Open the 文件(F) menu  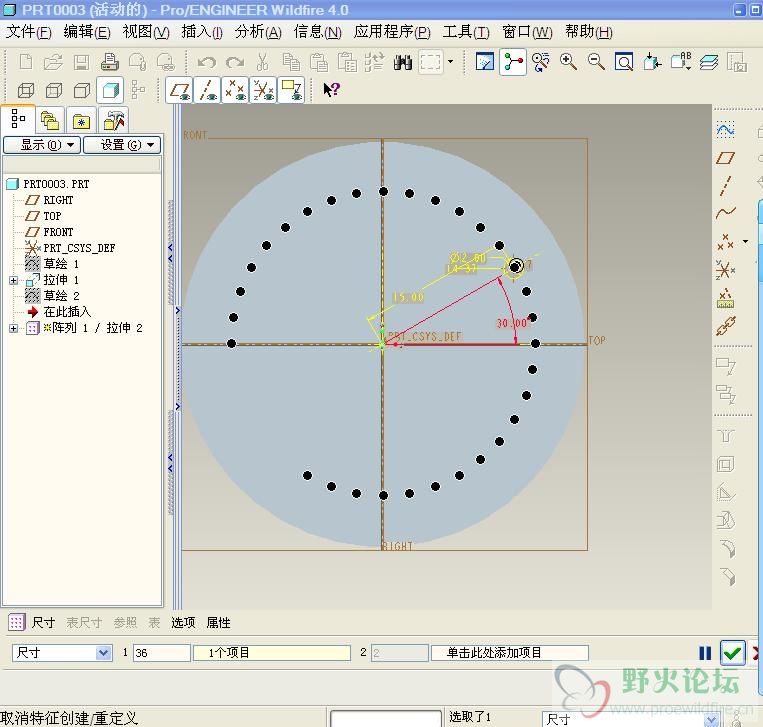coord(29,32)
